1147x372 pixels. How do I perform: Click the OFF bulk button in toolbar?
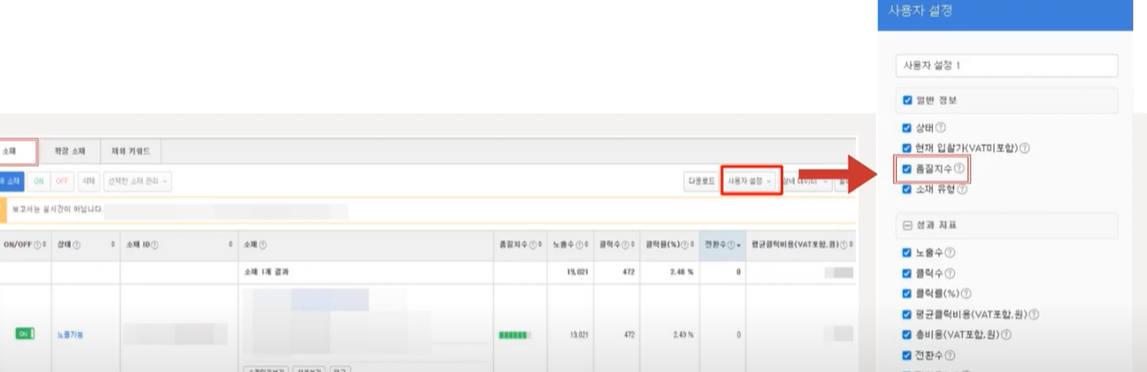pos(62,181)
